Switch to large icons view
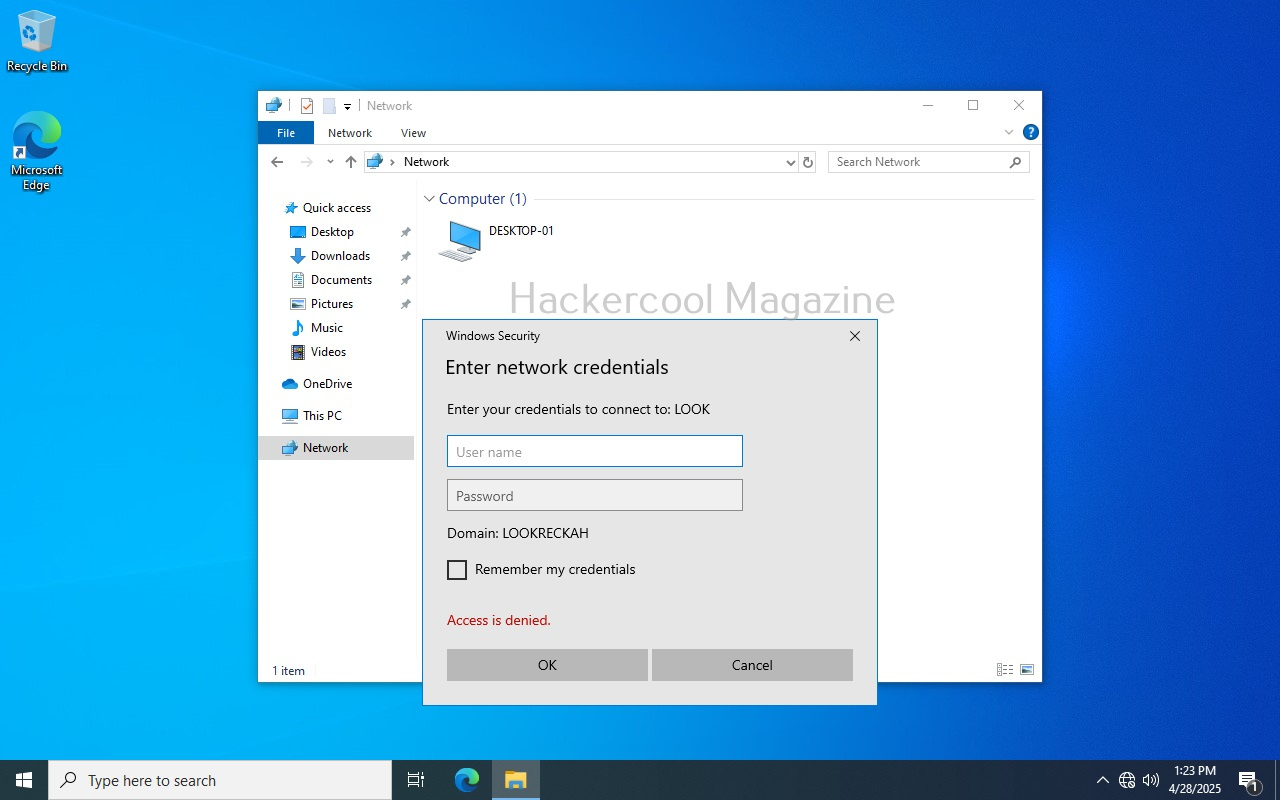This screenshot has width=1280, height=800. 1026,670
